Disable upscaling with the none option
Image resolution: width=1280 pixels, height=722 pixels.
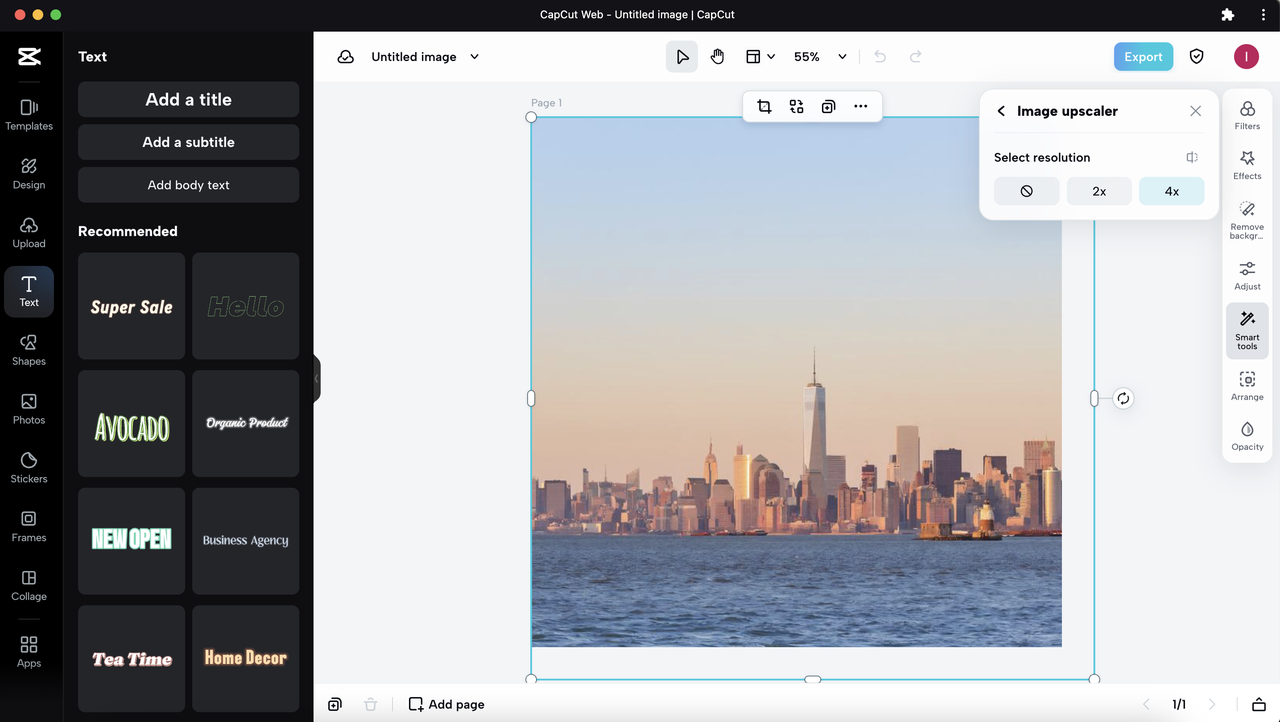pyautogui.click(x=1026, y=191)
